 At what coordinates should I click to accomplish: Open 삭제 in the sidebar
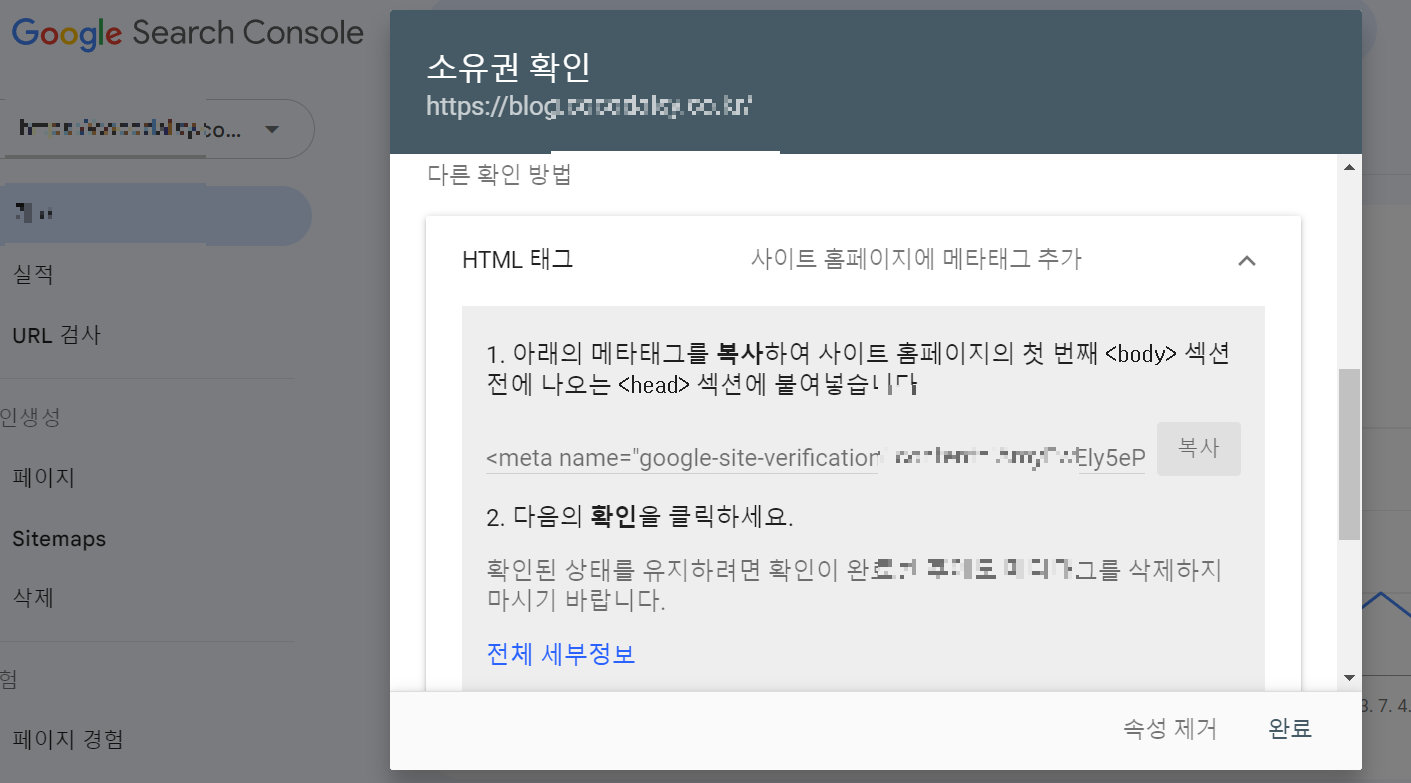[33, 598]
